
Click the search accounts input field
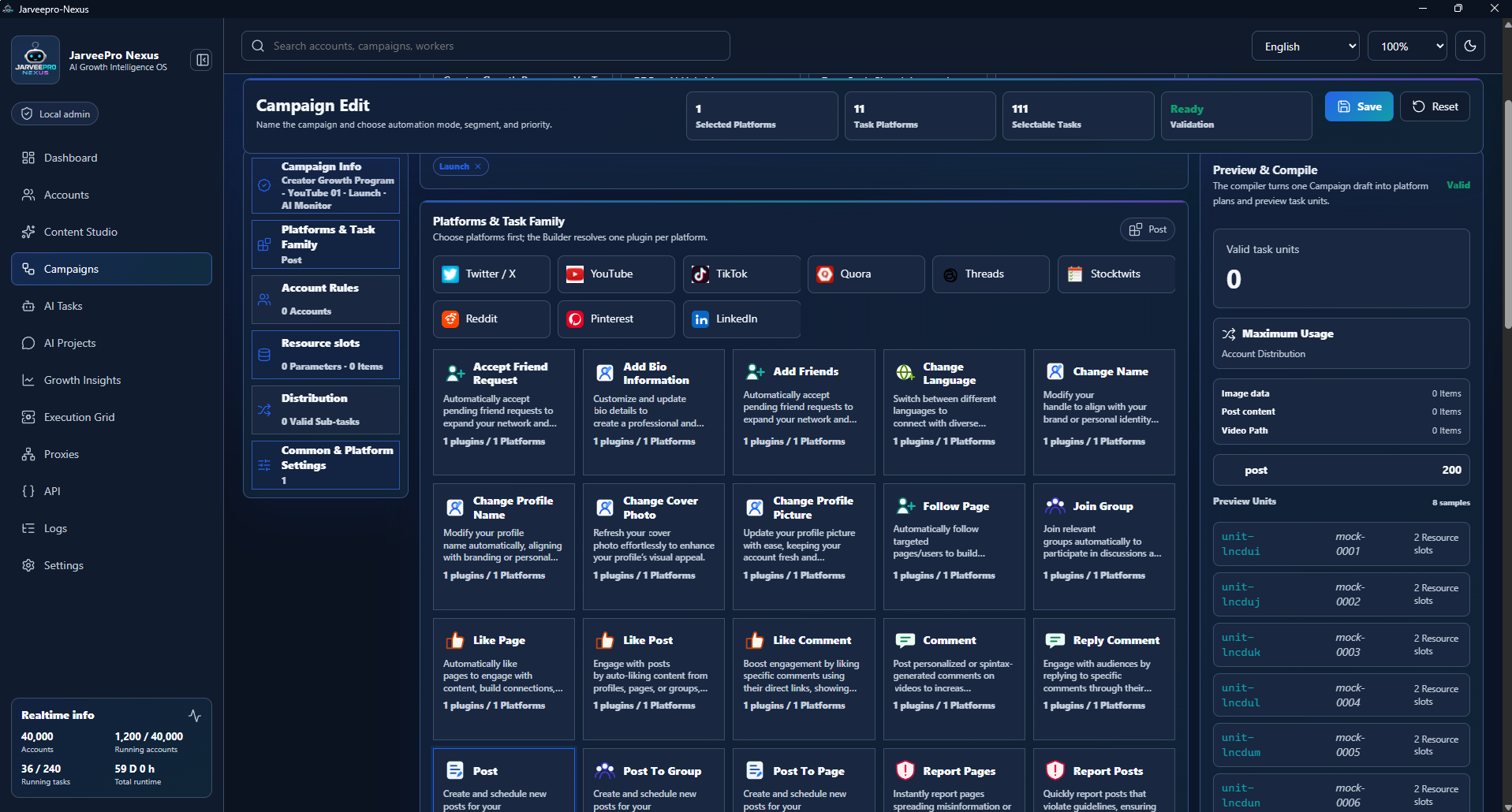click(x=486, y=46)
